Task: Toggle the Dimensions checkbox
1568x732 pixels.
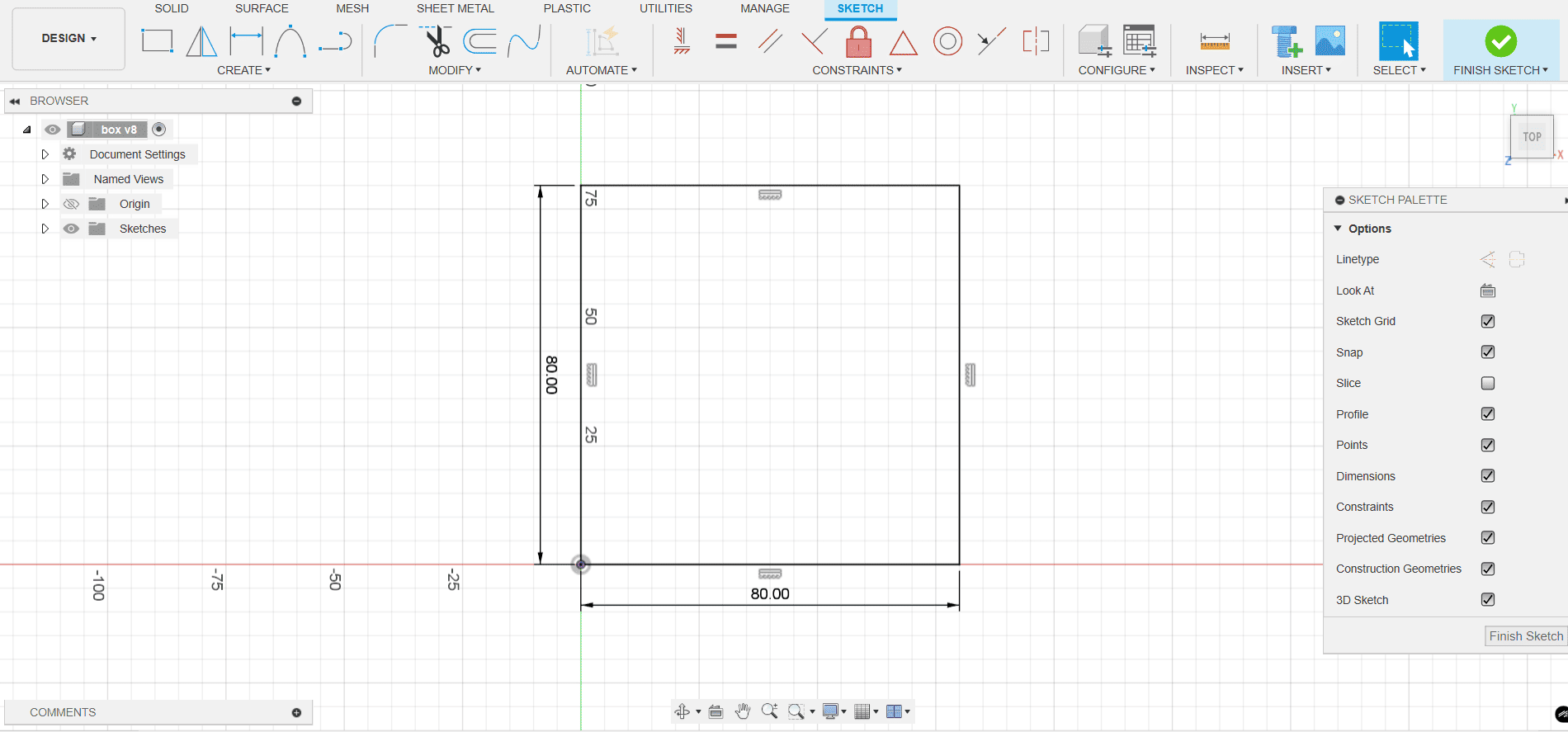Action: (1488, 475)
